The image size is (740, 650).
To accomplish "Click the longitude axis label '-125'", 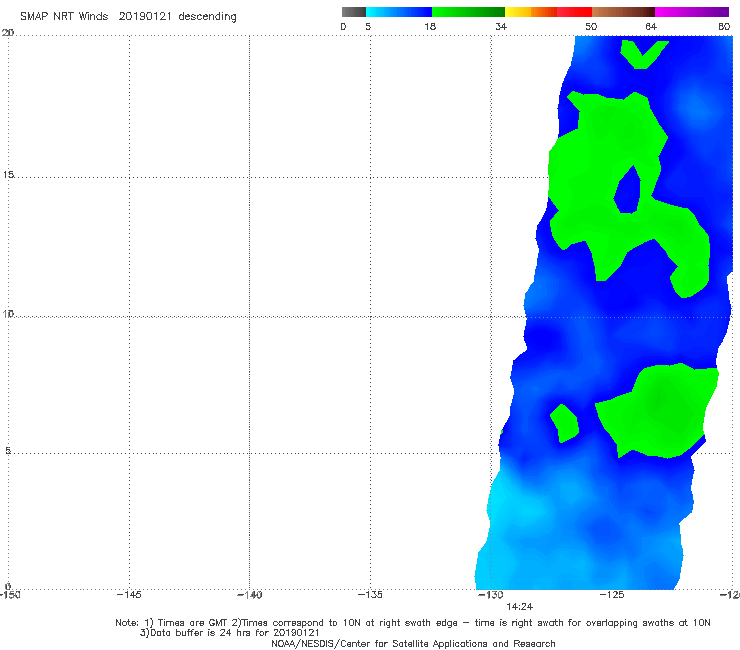I will point(612,595).
